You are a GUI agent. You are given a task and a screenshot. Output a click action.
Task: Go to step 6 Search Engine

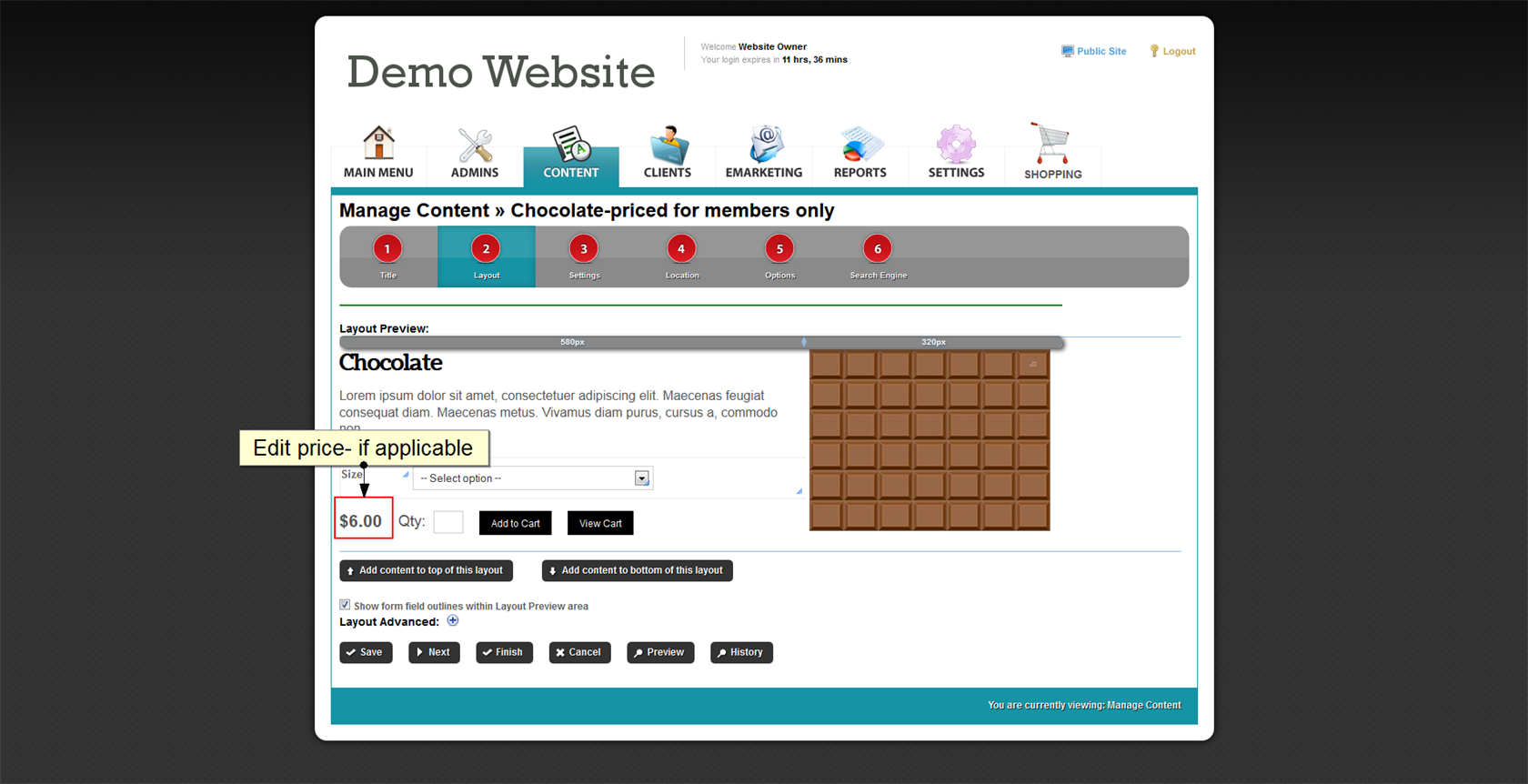point(878,249)
